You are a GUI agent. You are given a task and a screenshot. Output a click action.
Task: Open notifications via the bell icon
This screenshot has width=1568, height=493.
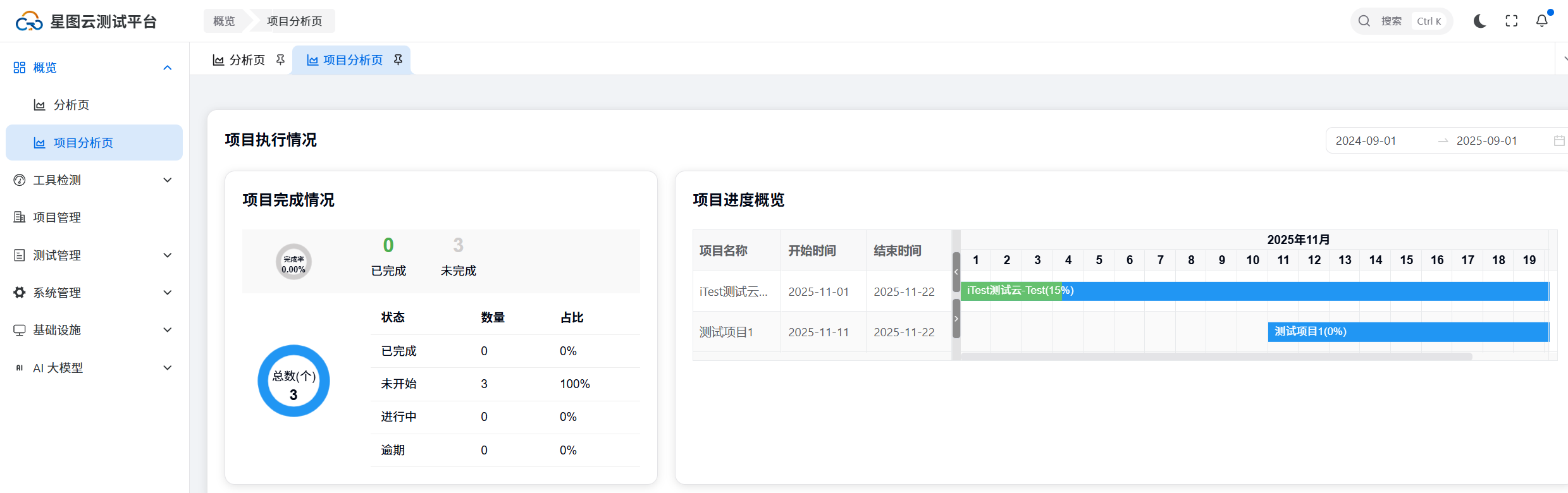[1542, 21]
